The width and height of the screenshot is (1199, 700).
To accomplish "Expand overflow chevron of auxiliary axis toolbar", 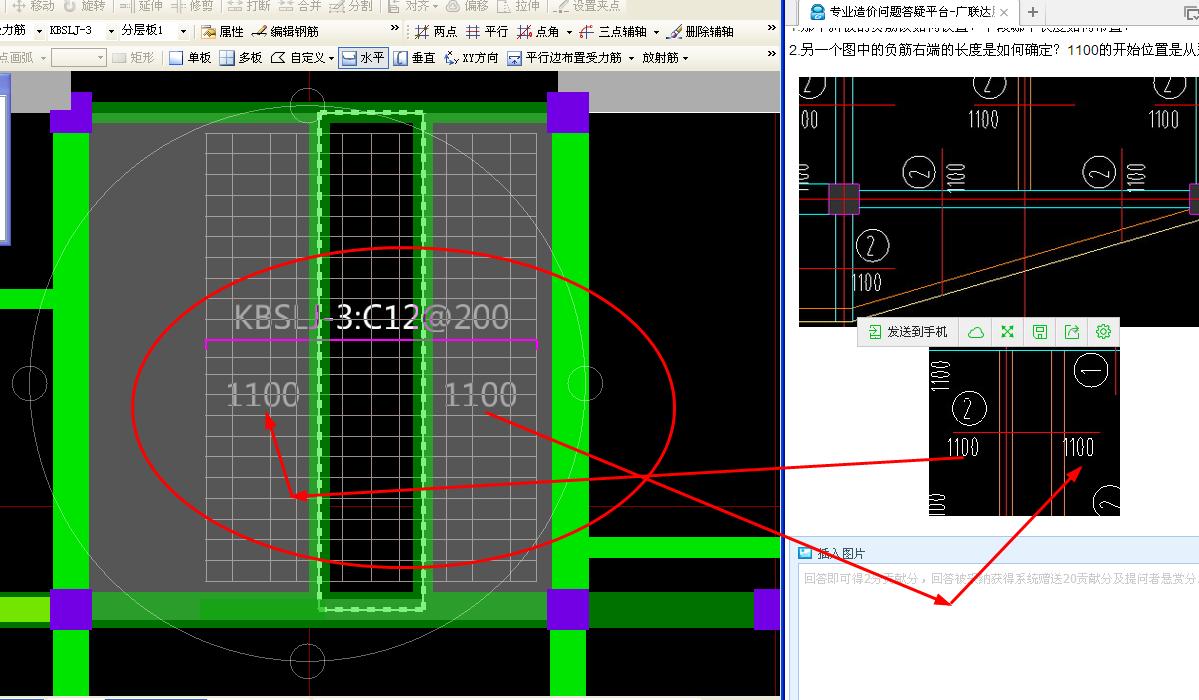I will (x=772, y=28).
